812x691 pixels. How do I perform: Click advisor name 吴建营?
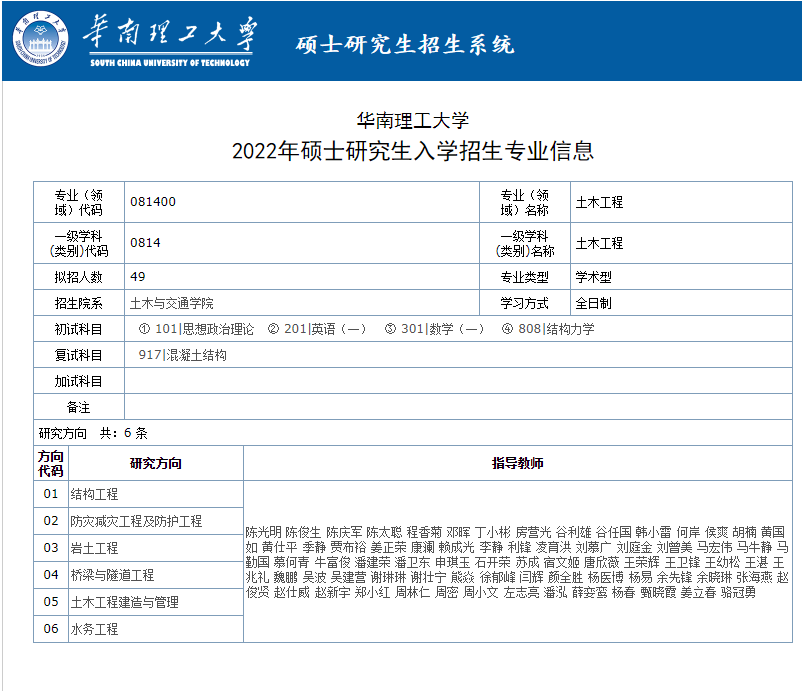coord(349,577)
